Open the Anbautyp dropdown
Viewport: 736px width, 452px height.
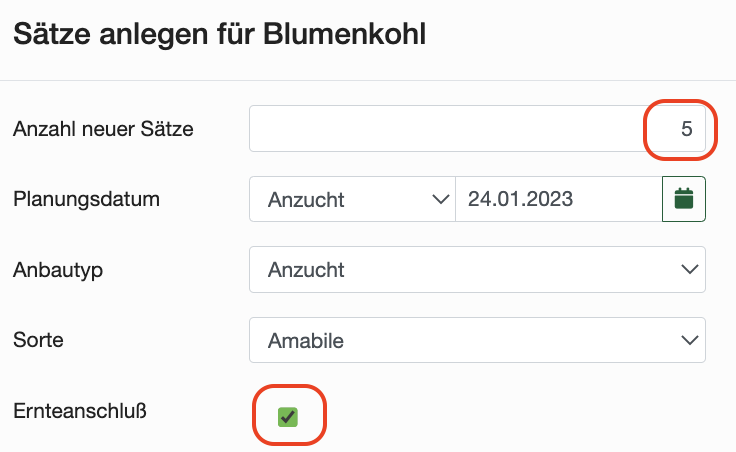click(477, 269)
